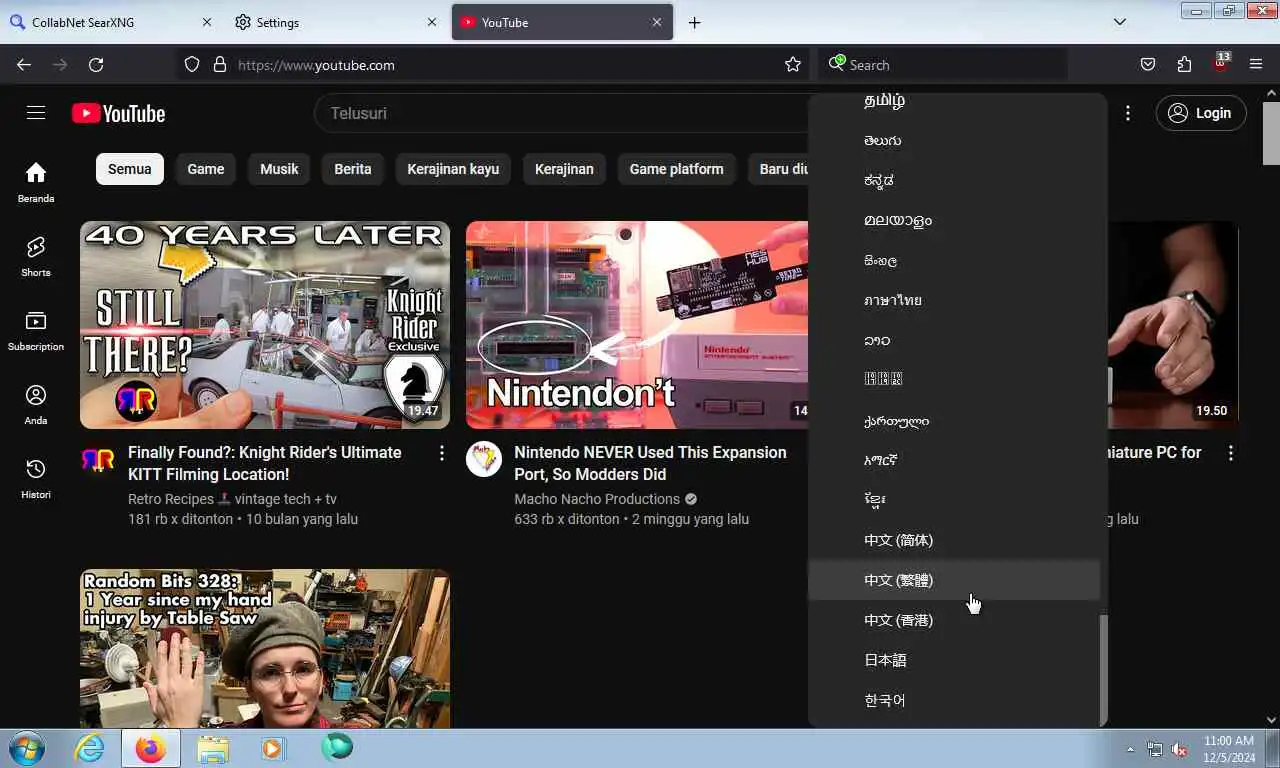
Task: Open Nintendo NEVER Used This Expansion Port title
Action: click(x=650, y=463)
